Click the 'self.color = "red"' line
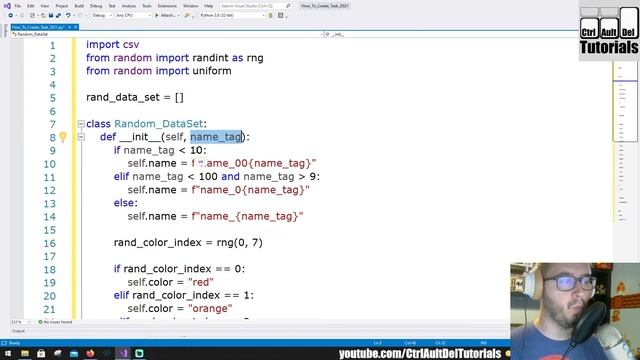640x360 pixels. point(171,282)
